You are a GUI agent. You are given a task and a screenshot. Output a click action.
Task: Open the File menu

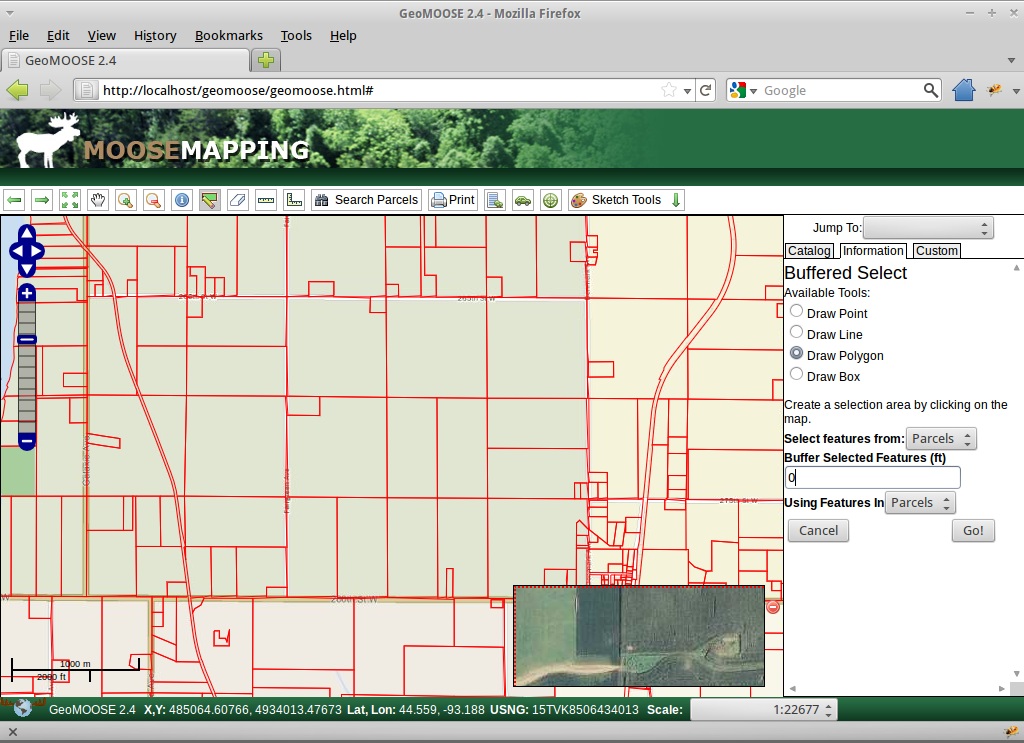19,36
